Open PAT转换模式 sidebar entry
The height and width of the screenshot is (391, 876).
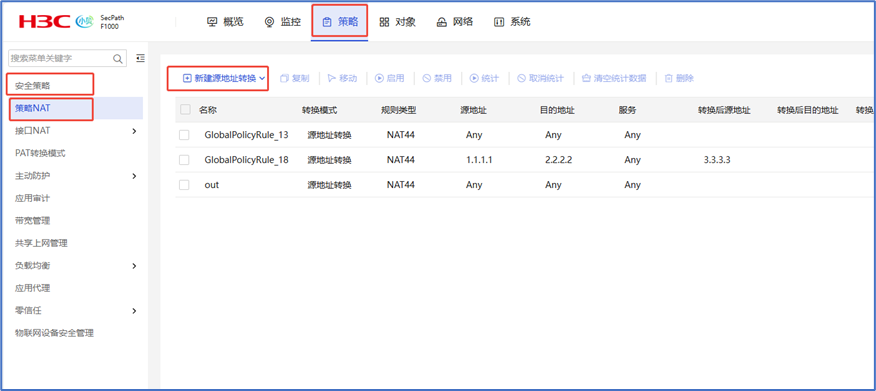40,153
